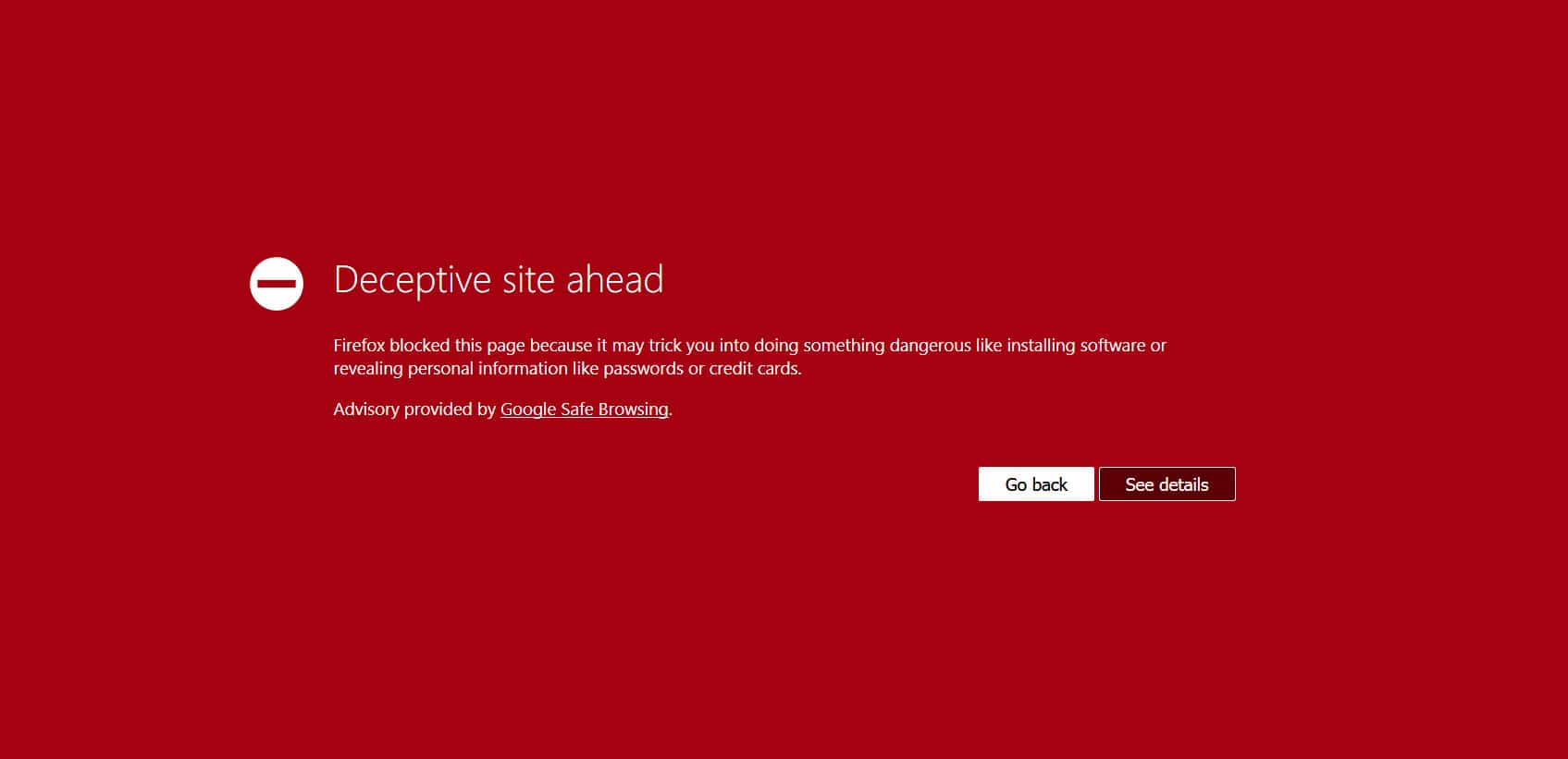
Task: Click the word 'Browsing' in the advisory link
Action: (633, 410)
